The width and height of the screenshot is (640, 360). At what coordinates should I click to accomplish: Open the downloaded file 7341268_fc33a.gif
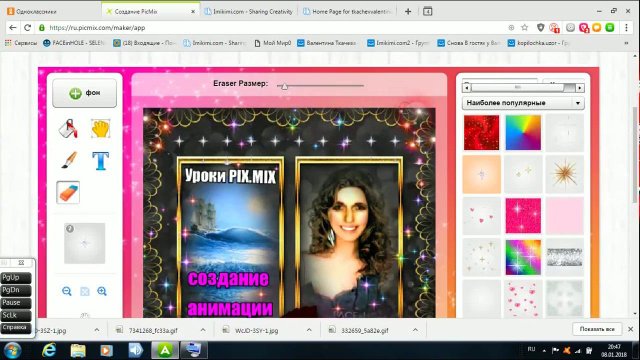pyautogui.click(x=153, y=330)
